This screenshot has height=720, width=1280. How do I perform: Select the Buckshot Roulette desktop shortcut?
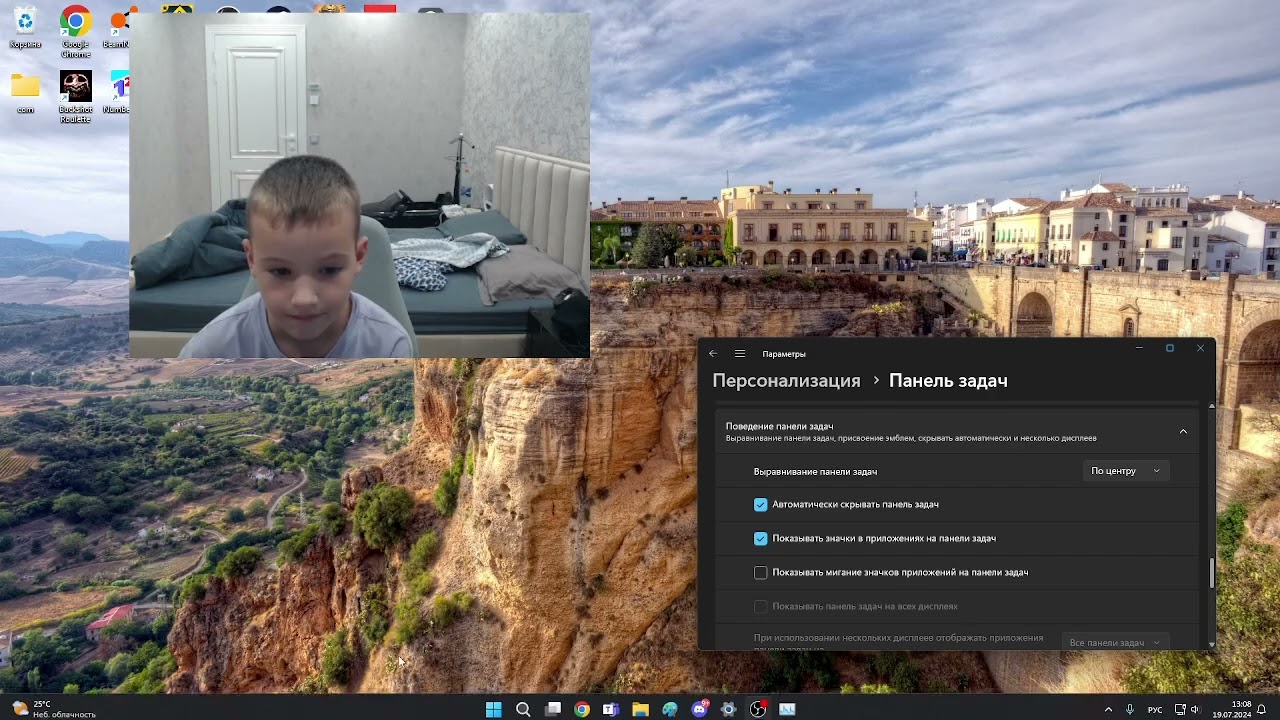tap(75, 97)
